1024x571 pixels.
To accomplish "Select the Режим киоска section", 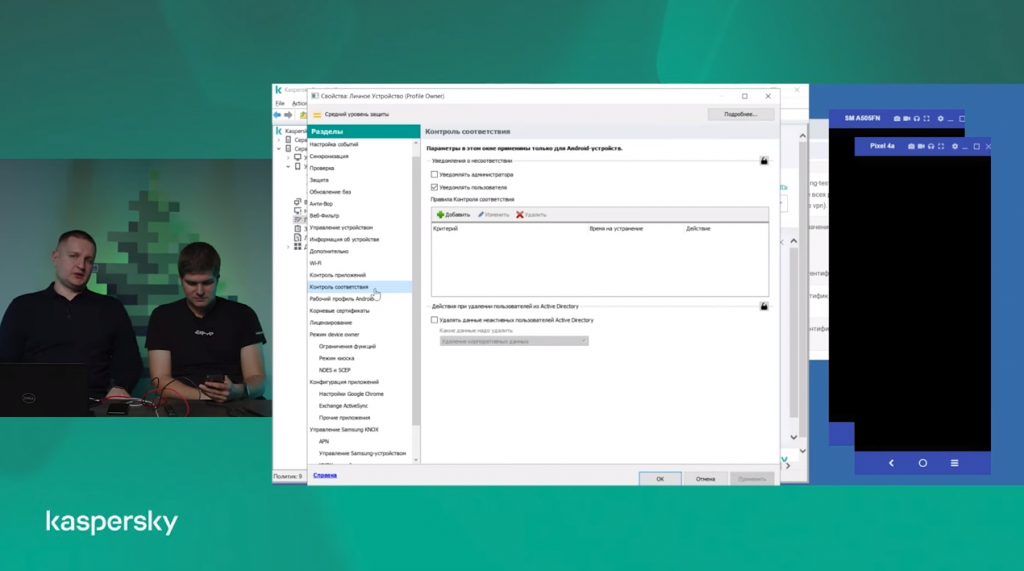I will (x=336, y=358).
